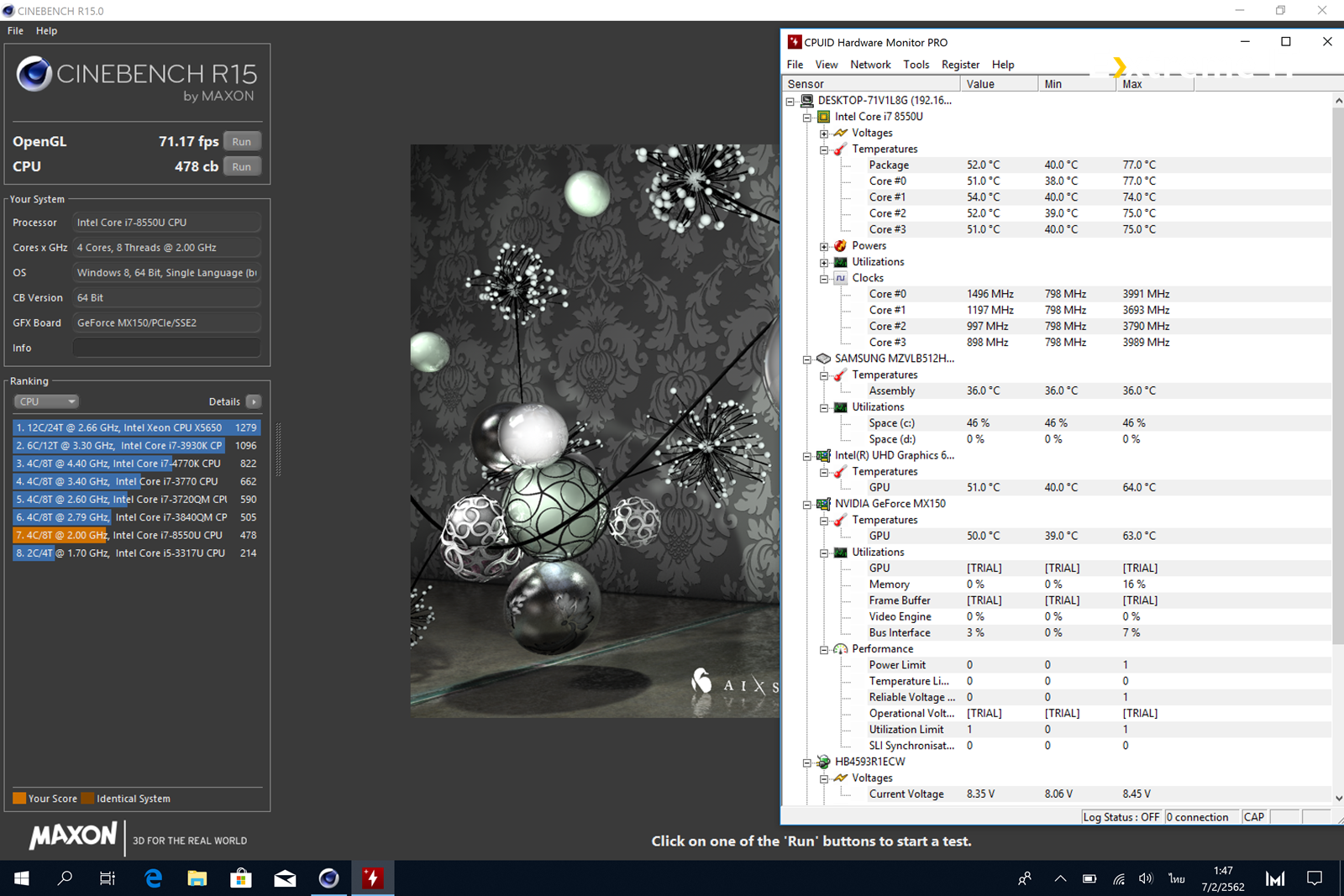Click the CPU Temperatures thermometer icon

pos(840,149)
